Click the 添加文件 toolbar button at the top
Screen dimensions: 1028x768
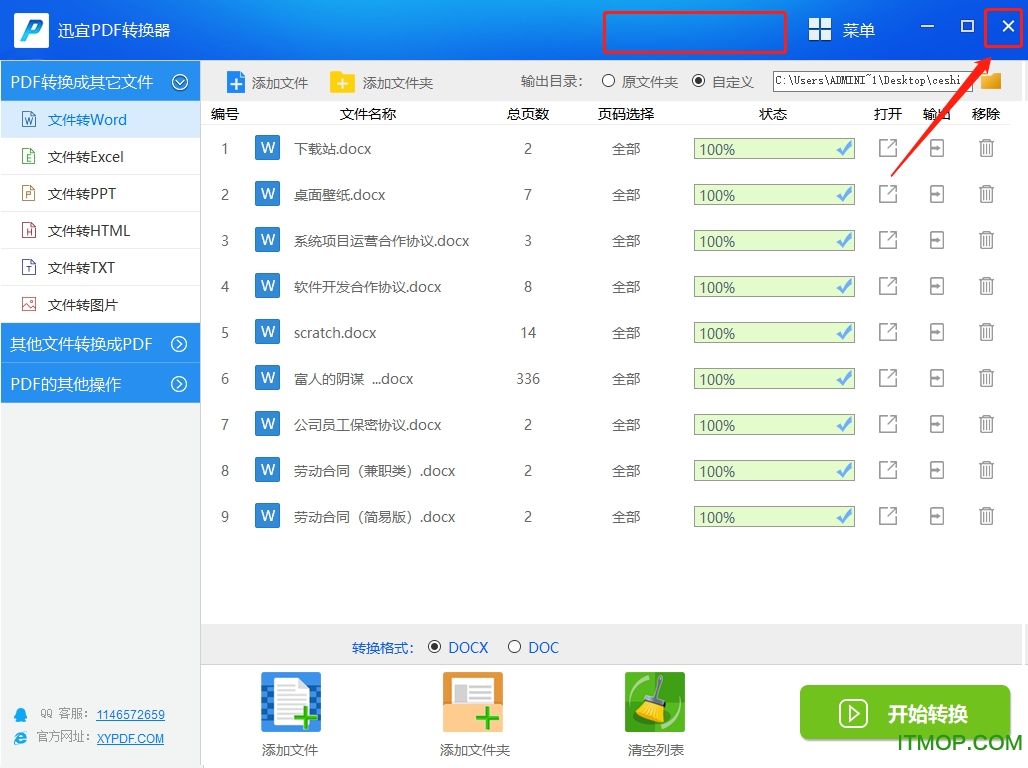click(267, 81)
